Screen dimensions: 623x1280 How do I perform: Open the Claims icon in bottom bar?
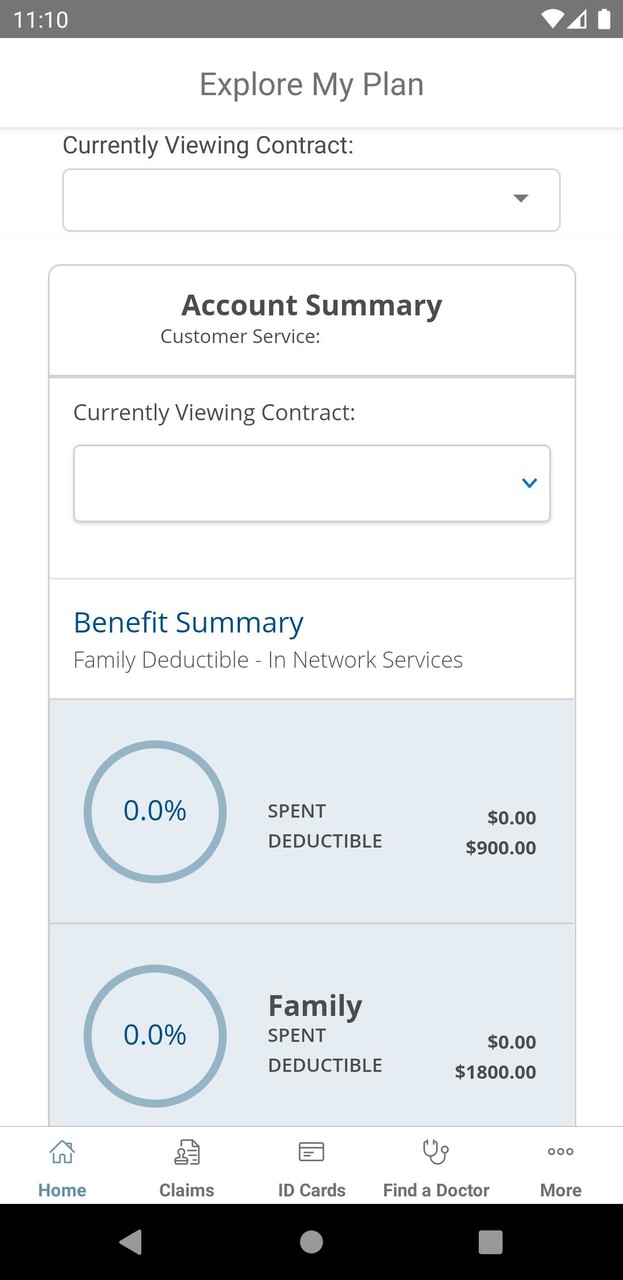tap(187, 1152)
